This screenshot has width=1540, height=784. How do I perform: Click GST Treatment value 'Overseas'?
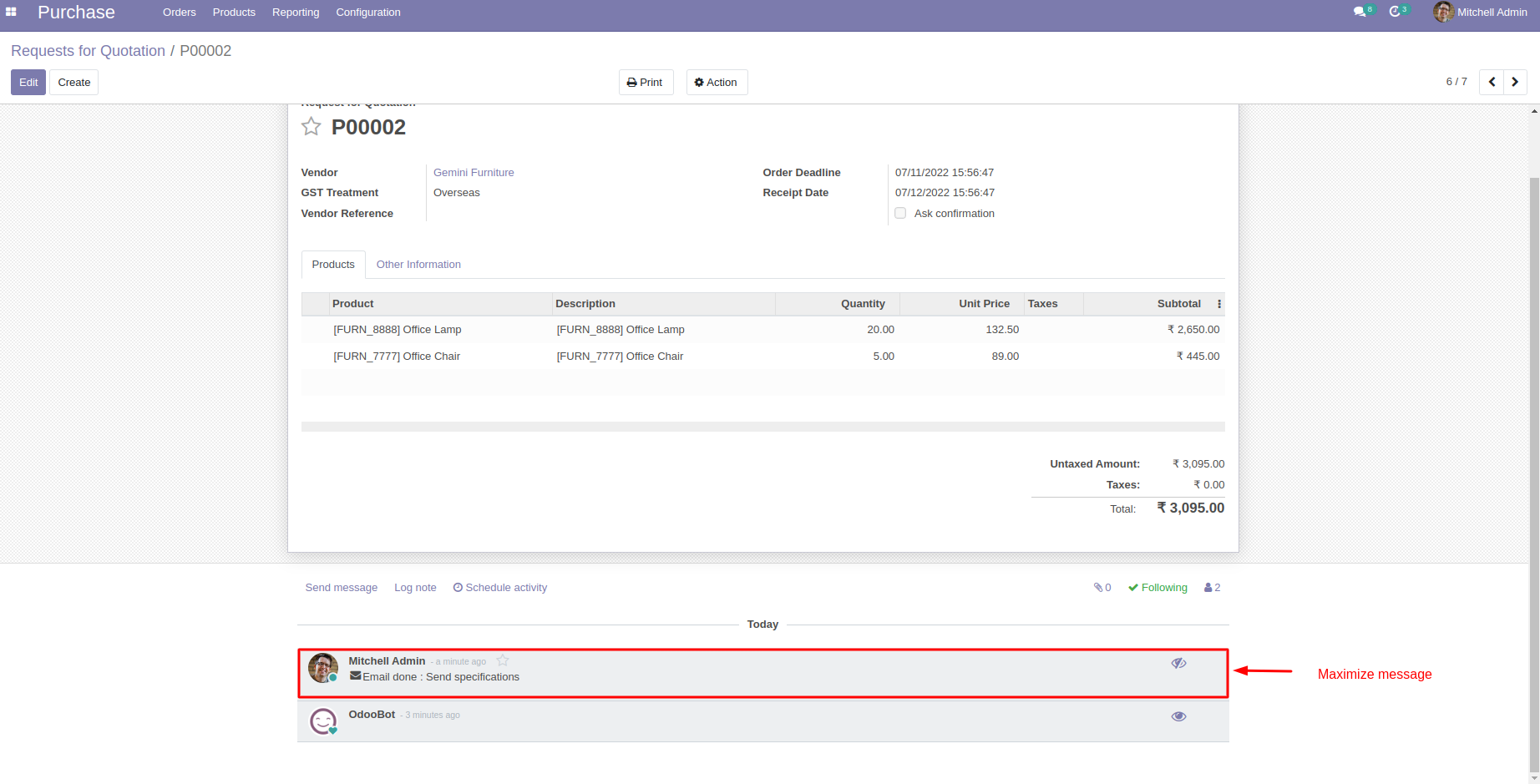coord(457,193)
